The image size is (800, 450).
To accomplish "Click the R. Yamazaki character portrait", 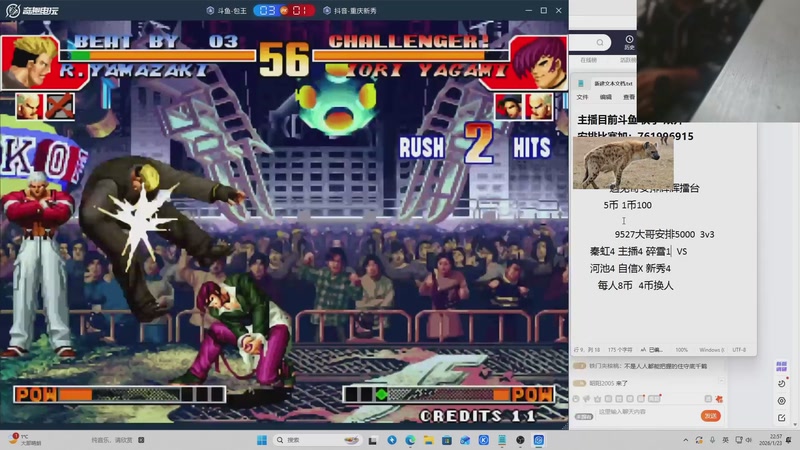I will coord(30,62).
